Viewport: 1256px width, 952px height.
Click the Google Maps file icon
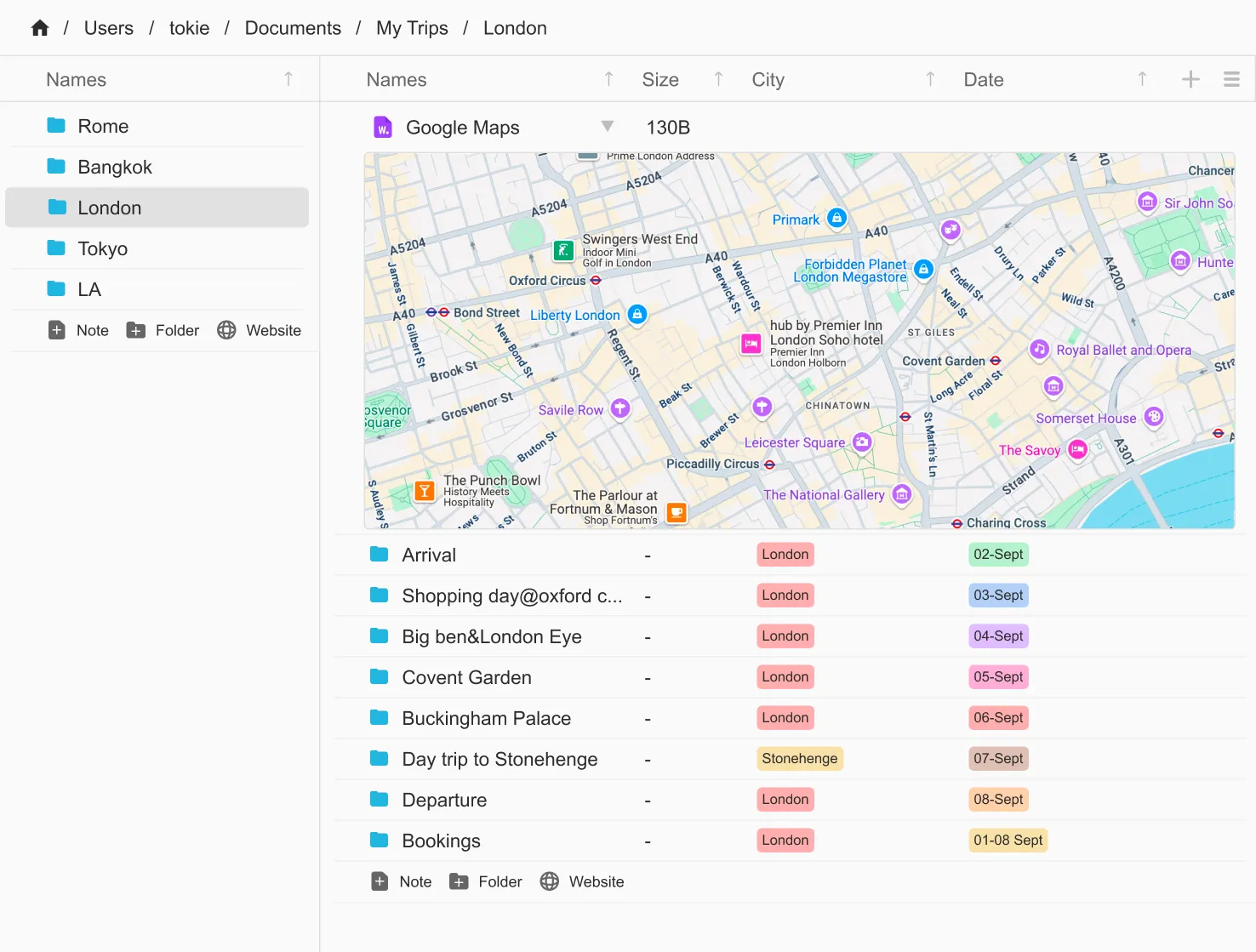pyautogui.click(x=383, y=128)
